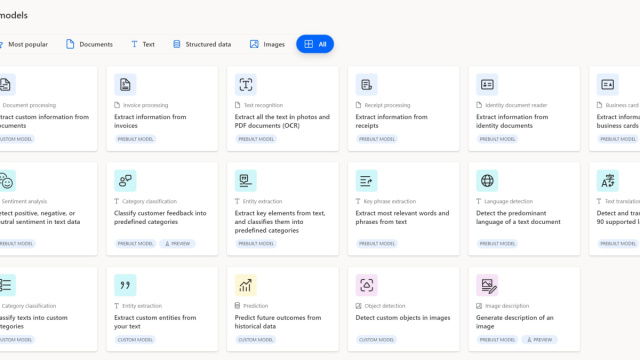Click the custom Entity extraction quote icon
The height and width of the screenshot is (360, 640).
(125, 285)
